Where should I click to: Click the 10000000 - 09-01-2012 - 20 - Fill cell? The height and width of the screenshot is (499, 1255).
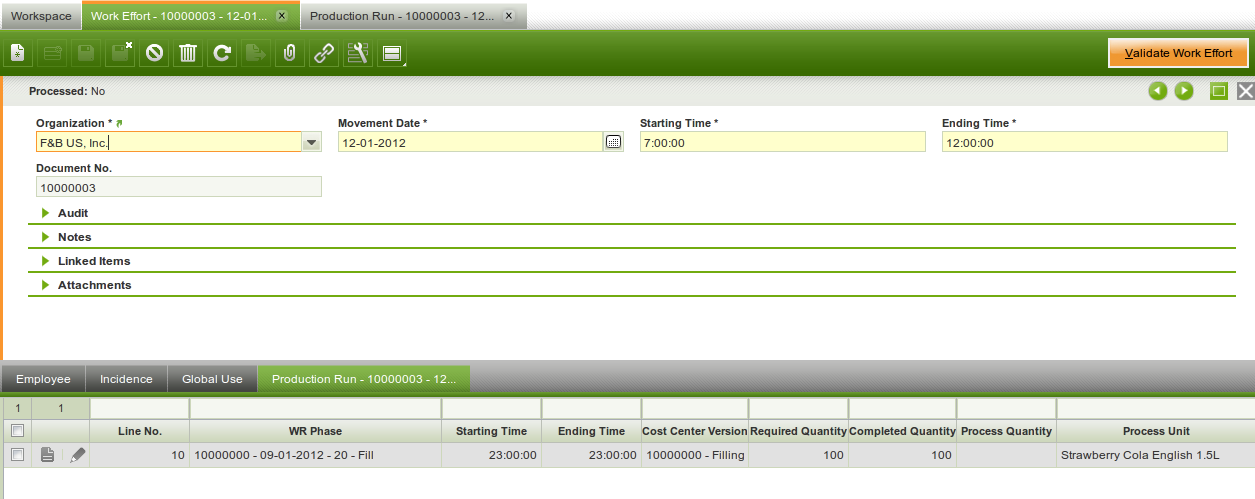(315, 455)
